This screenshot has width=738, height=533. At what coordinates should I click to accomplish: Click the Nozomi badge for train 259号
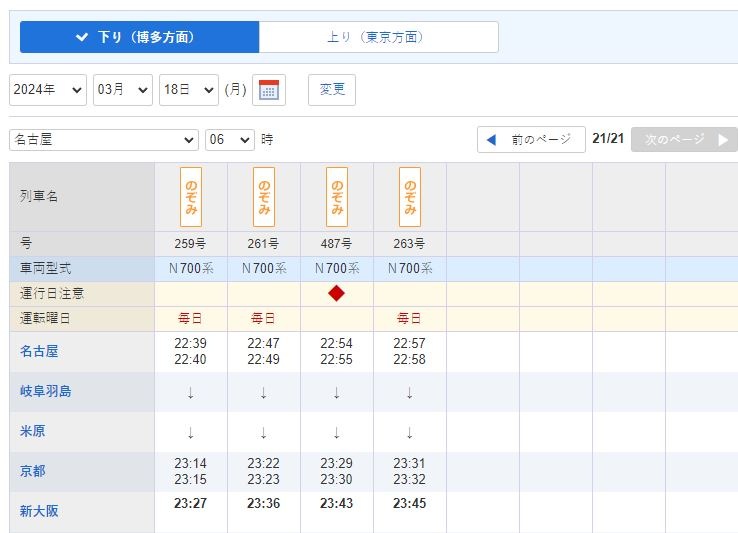click(191, 197)
